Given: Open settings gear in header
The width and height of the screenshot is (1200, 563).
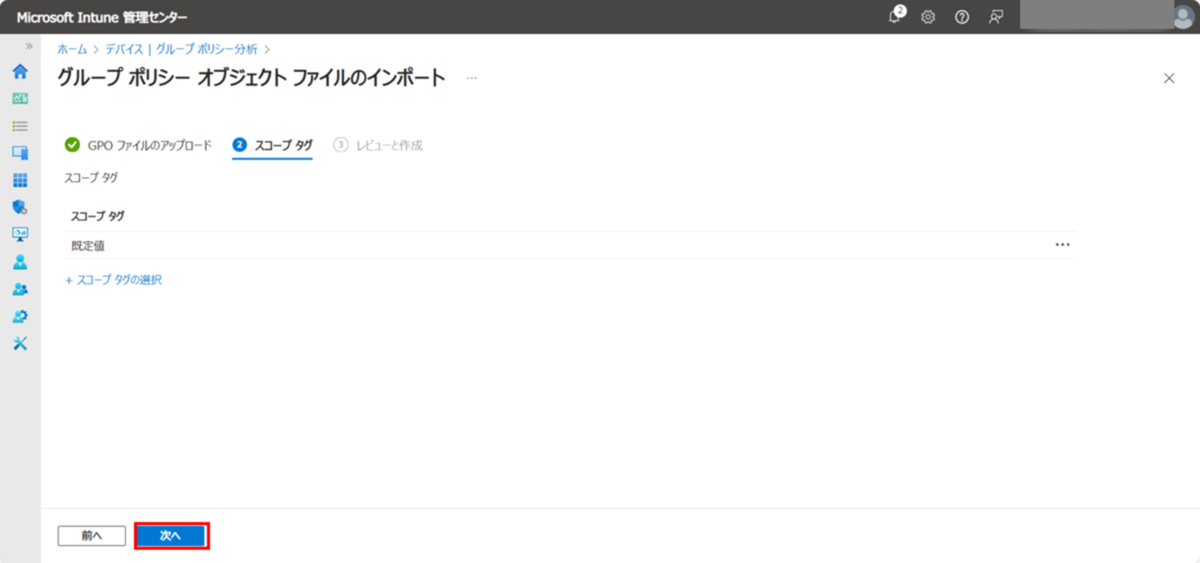Looking at the screenshot, I should [928, 17].
